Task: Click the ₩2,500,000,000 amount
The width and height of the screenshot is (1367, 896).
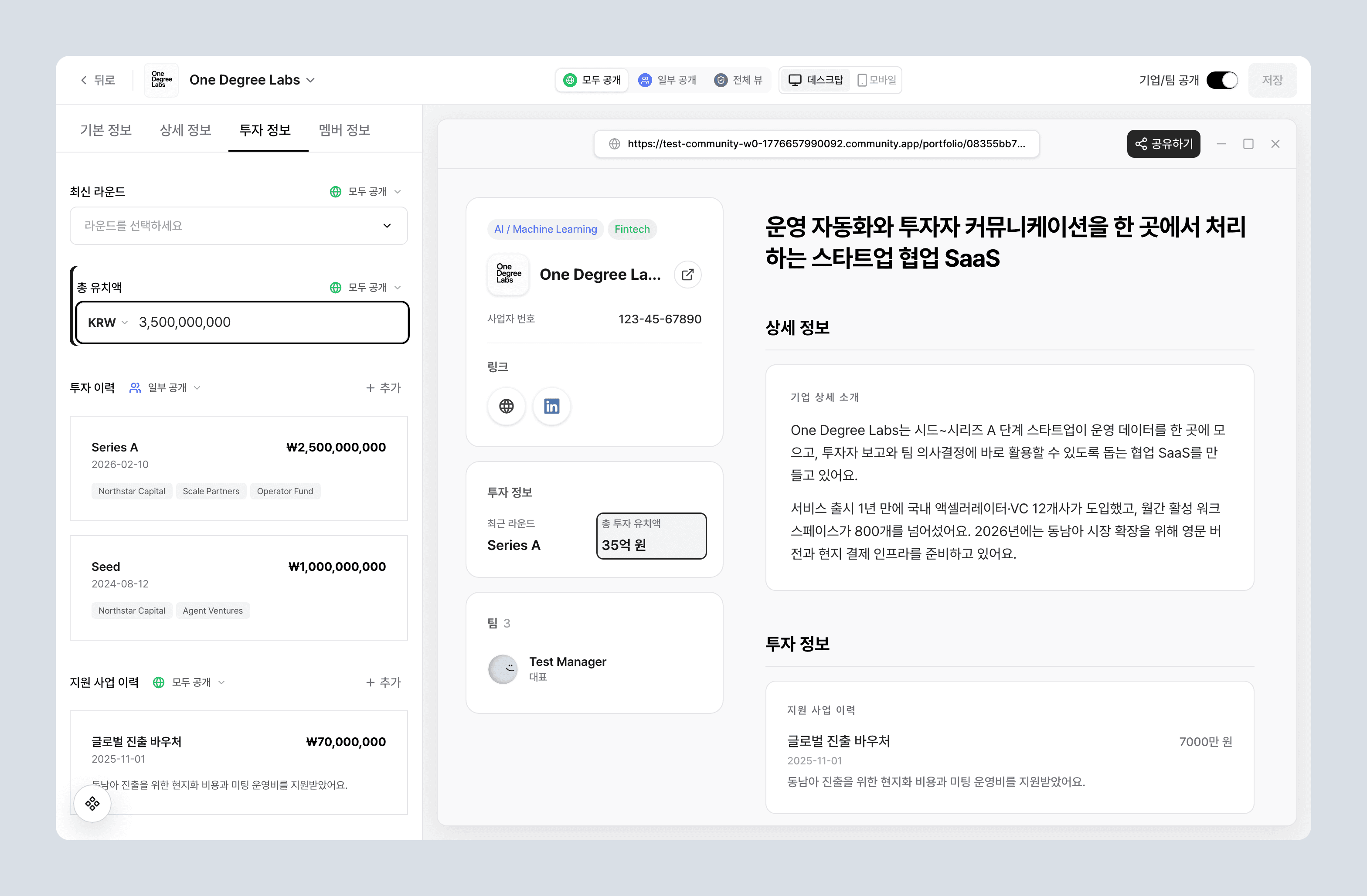Action: tap(336, 448)
